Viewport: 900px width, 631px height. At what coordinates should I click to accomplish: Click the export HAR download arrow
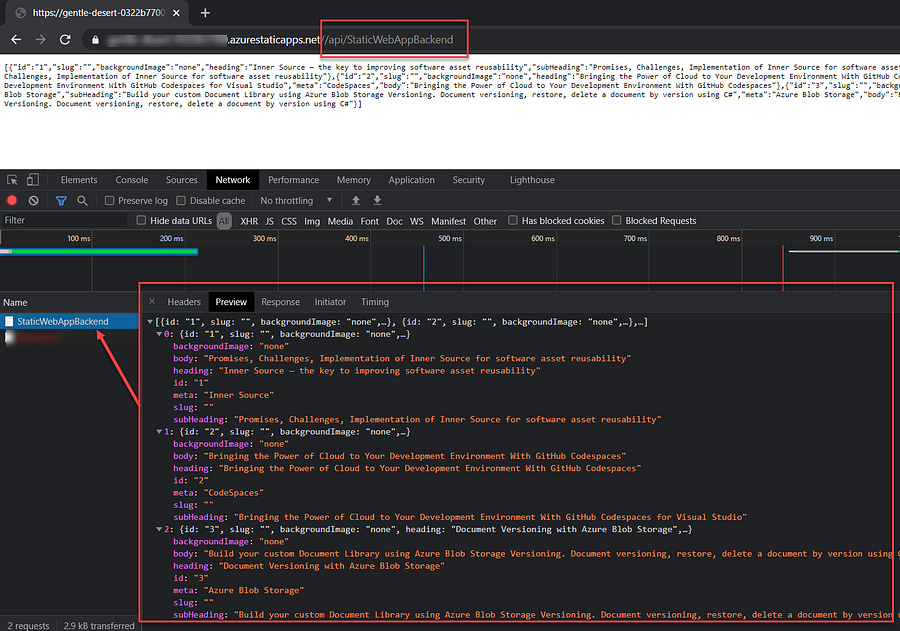click(x=377, y=201)
